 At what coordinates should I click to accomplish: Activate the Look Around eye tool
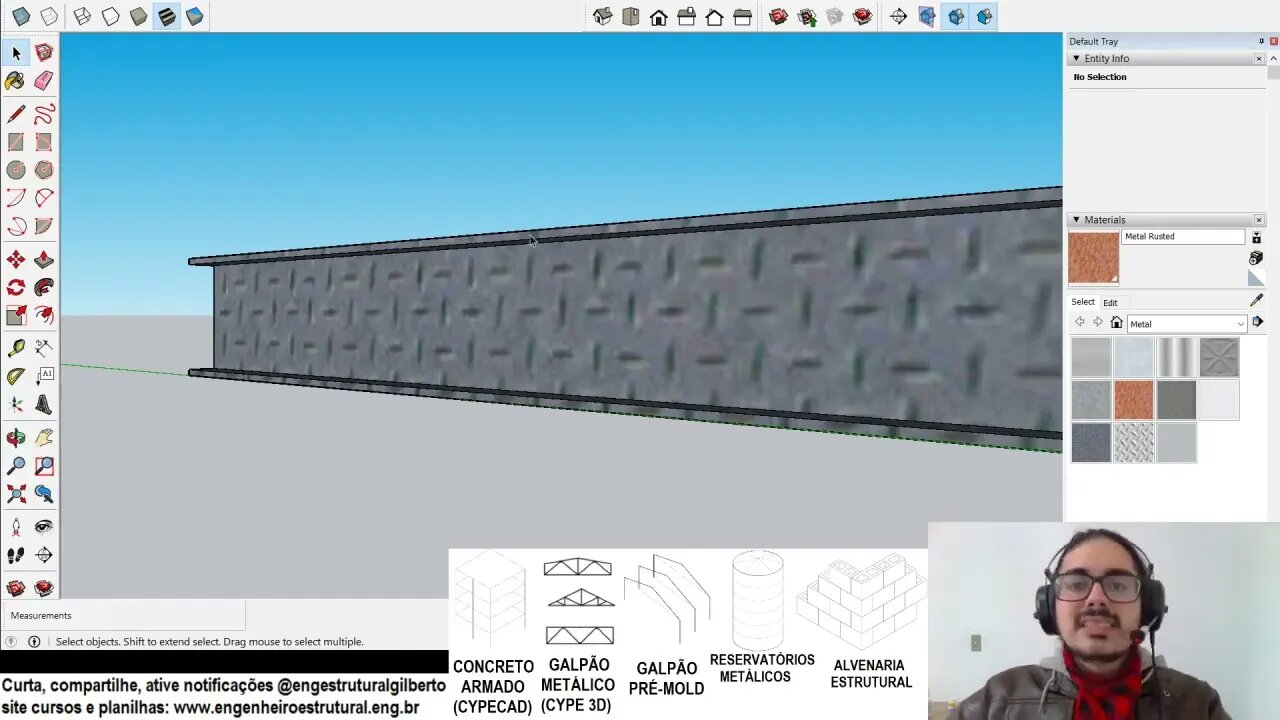coord(44,527)
